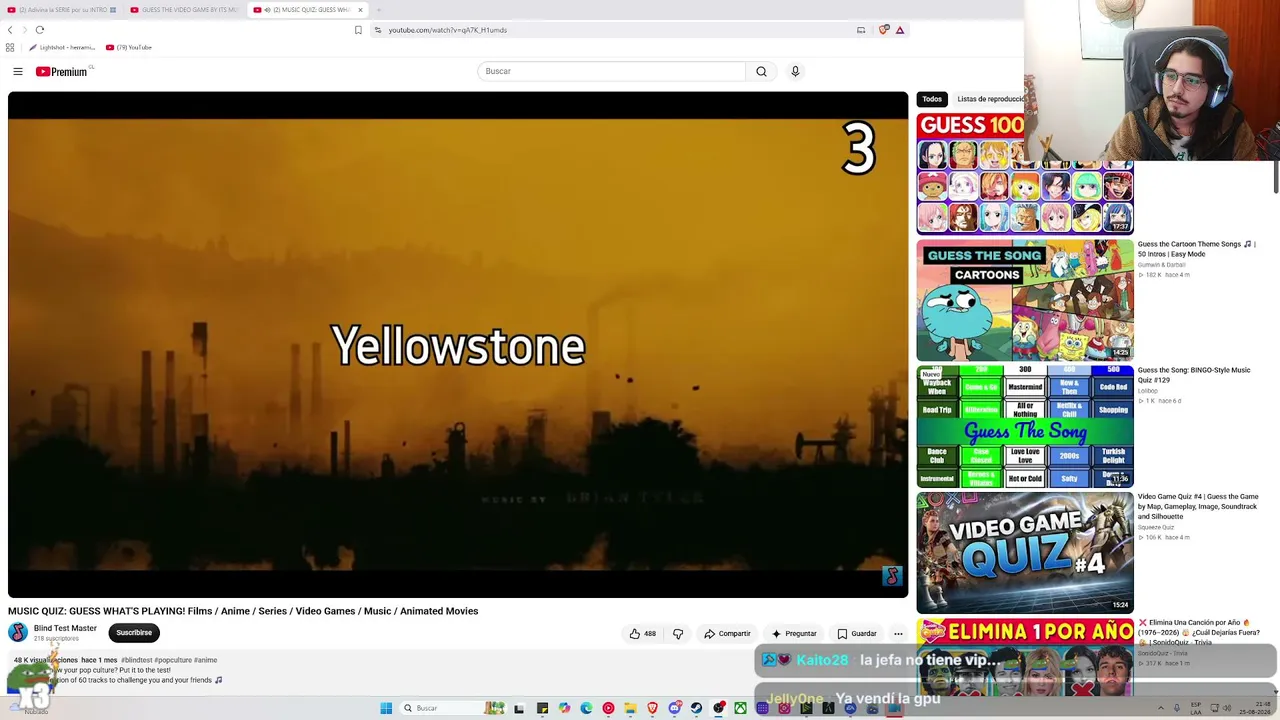
Task: Open the apps grid in bookmarks bar
Action: (10, 47)
